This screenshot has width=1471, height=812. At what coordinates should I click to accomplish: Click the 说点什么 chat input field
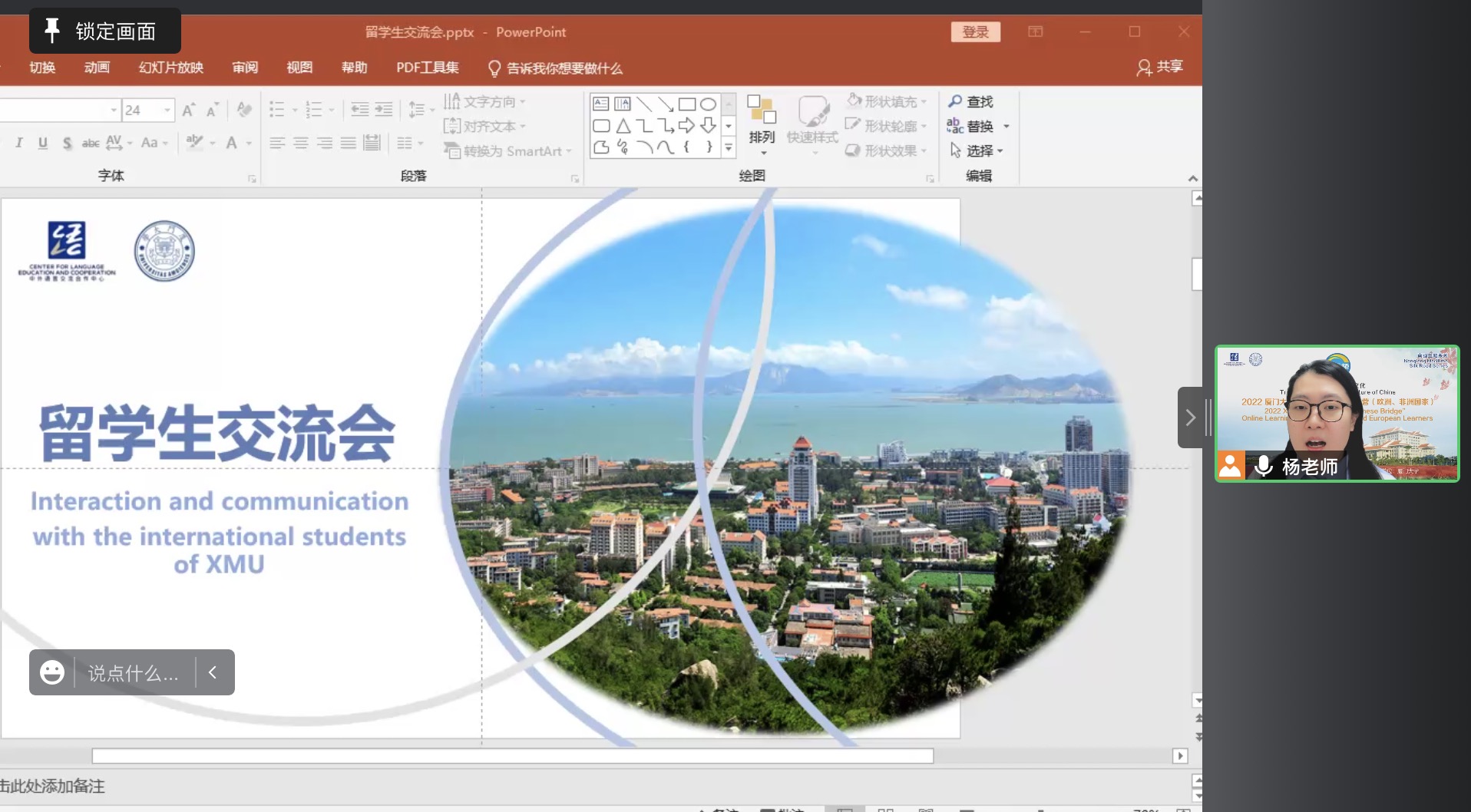(134, 673)
